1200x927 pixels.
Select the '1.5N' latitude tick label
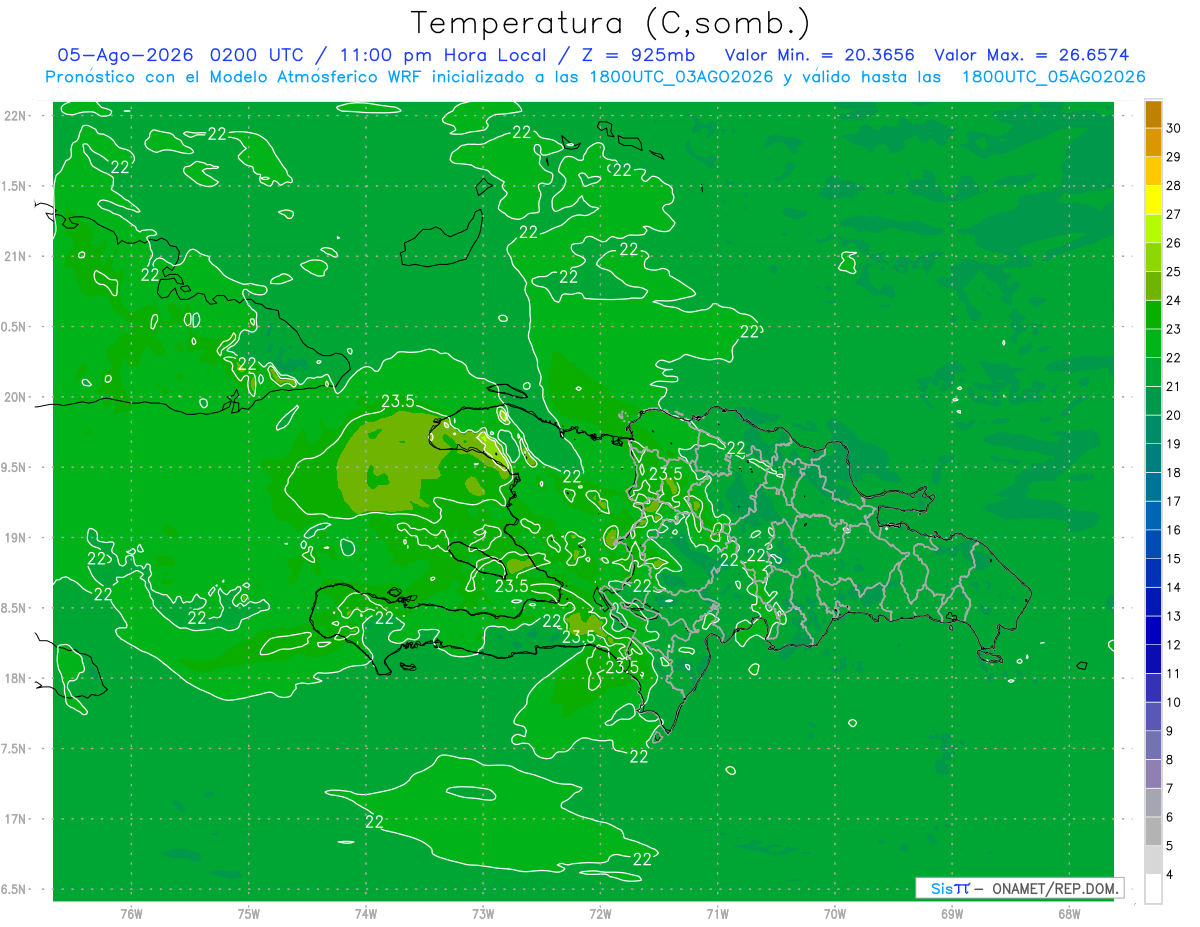coord(14,186)
